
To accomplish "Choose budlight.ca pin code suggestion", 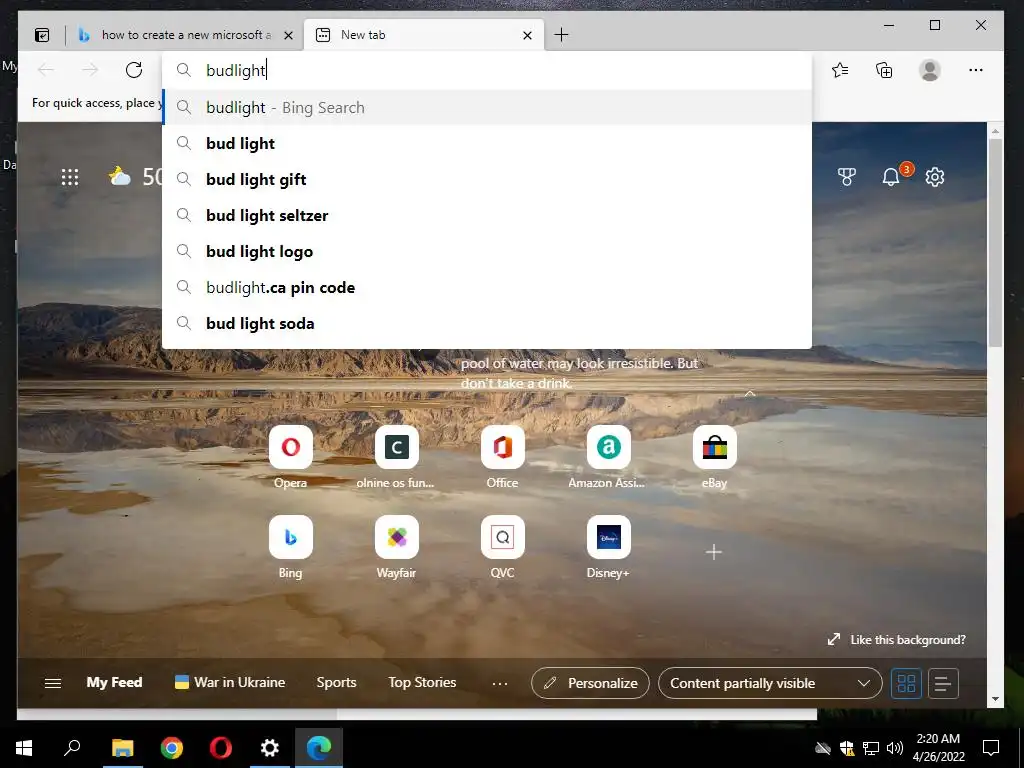I will (487, 287).
